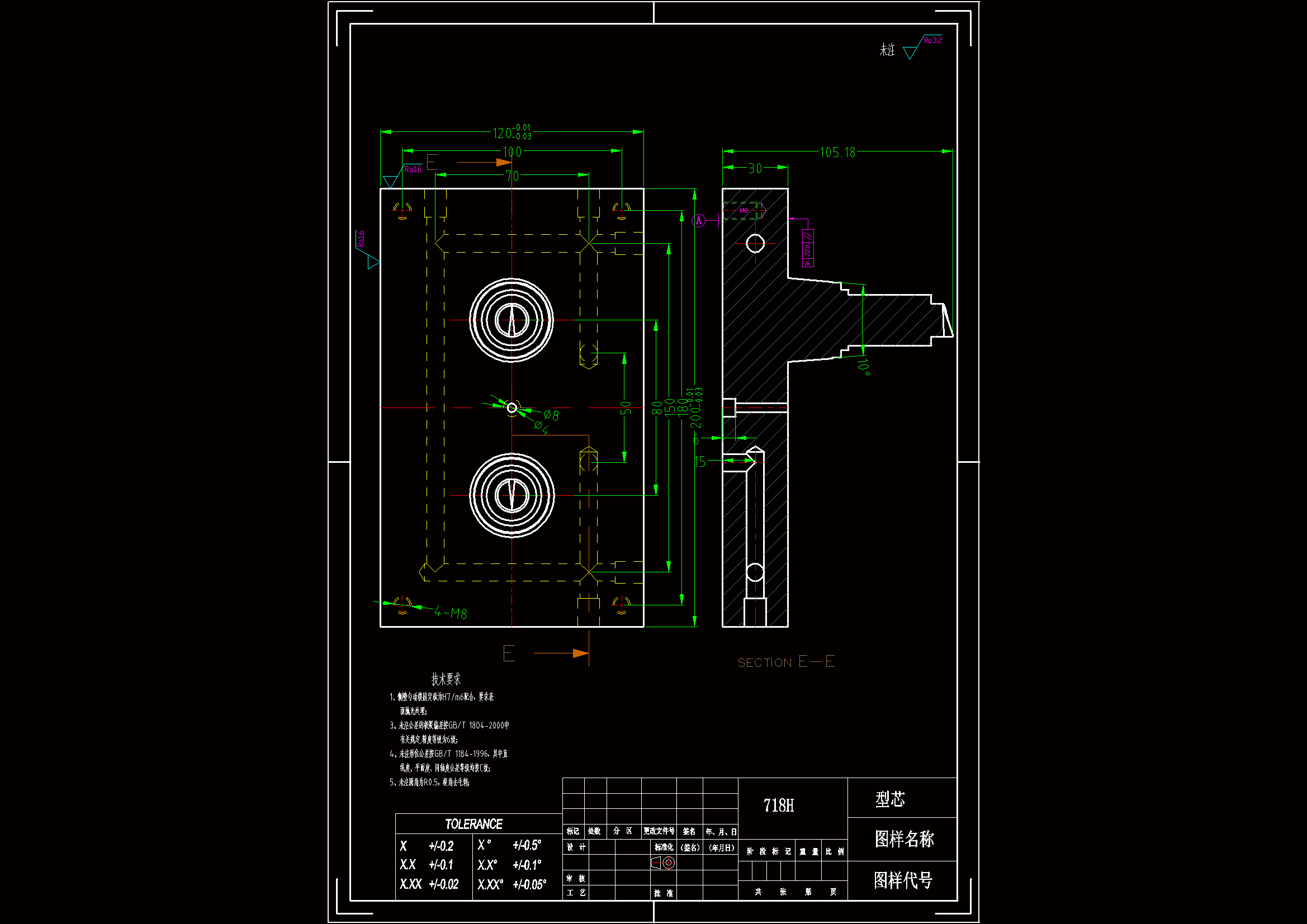Click the small center hole Ø8 circle

(x=512, y=407)
